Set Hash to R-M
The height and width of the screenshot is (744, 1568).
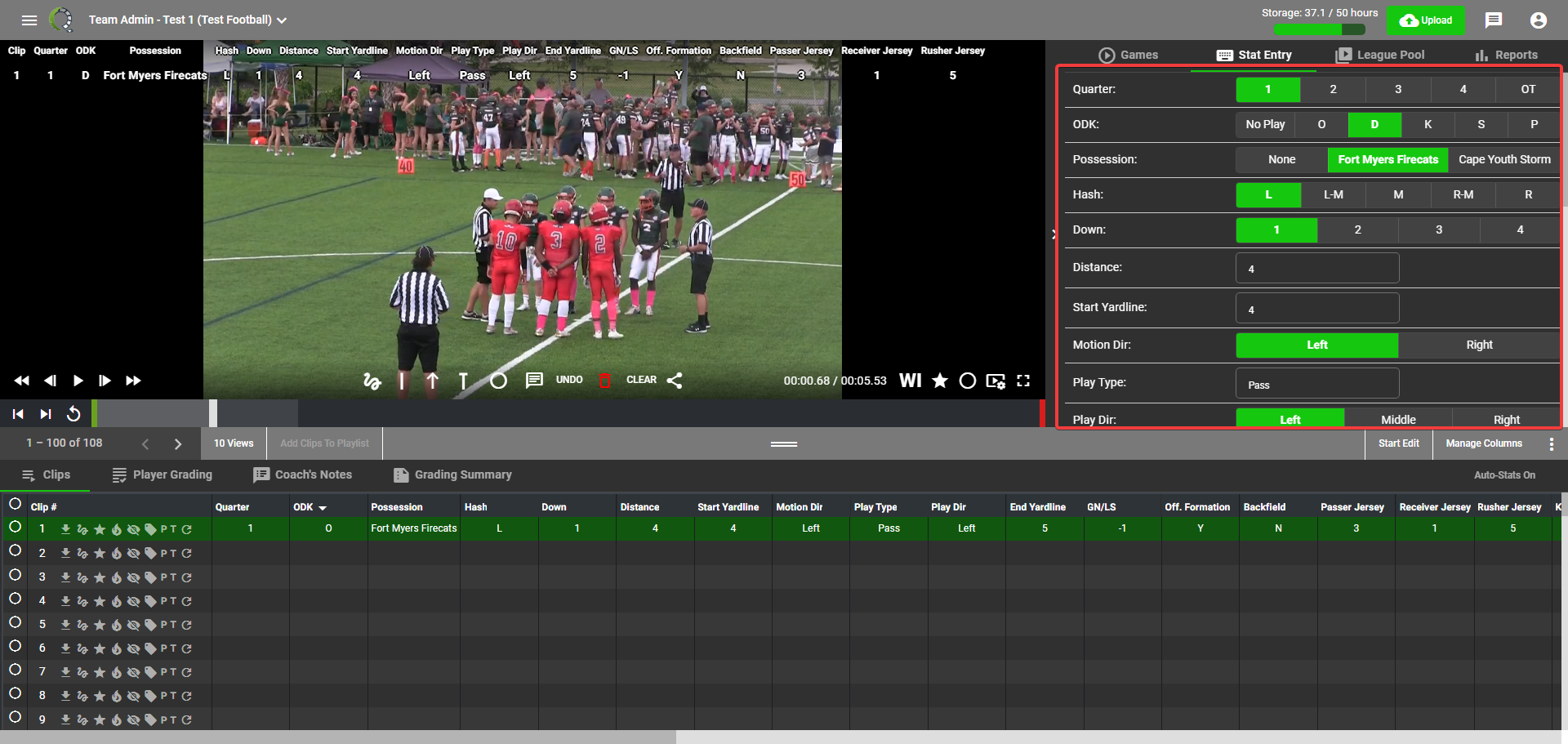tap(1463, 194)
